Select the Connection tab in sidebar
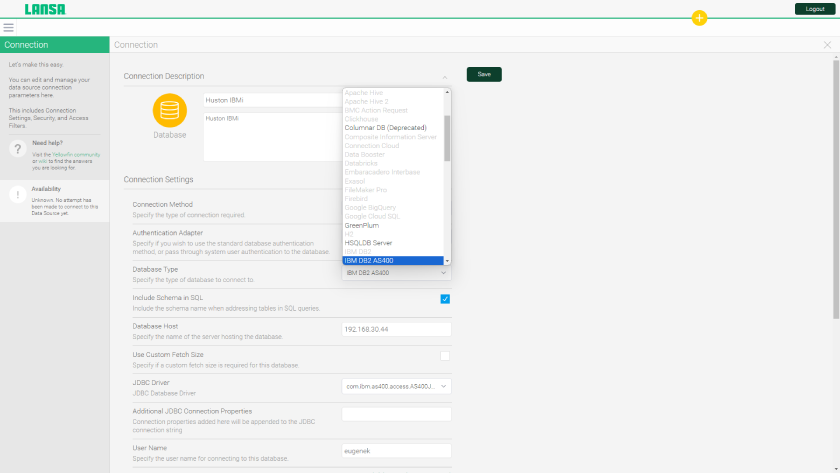 [x=55, y=45]
